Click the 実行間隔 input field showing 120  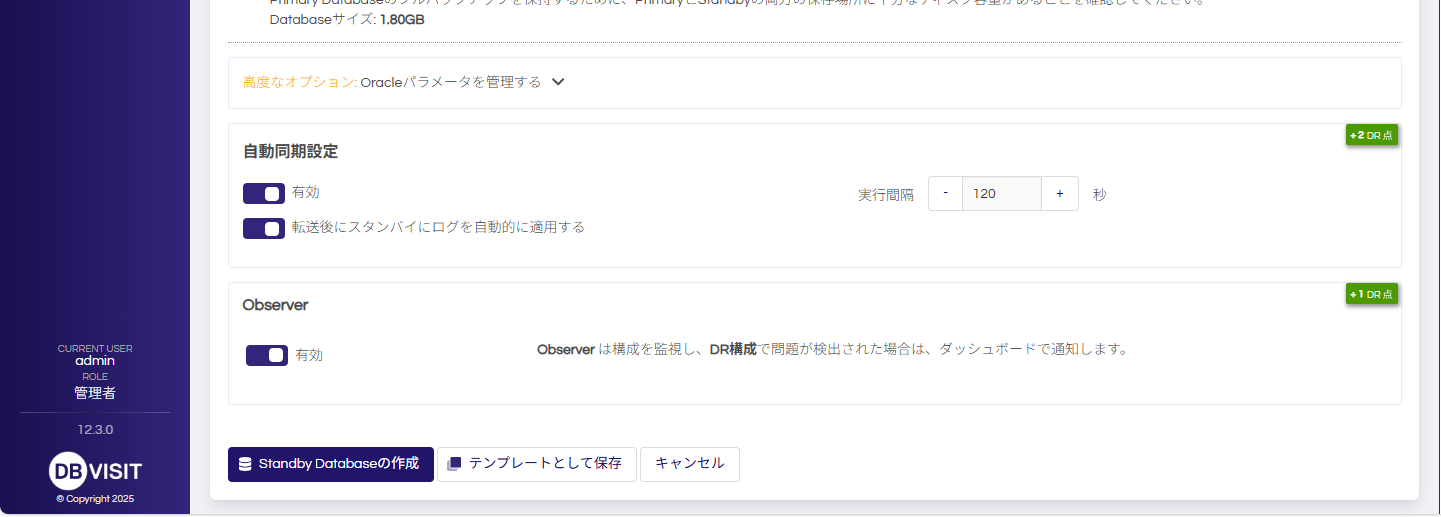(1002, 193)
